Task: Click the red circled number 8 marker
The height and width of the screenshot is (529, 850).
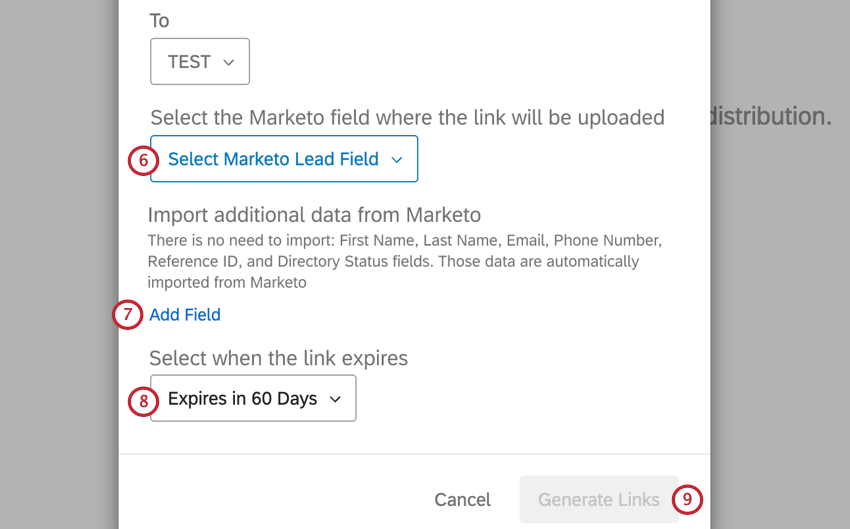Action: point(143,401)
